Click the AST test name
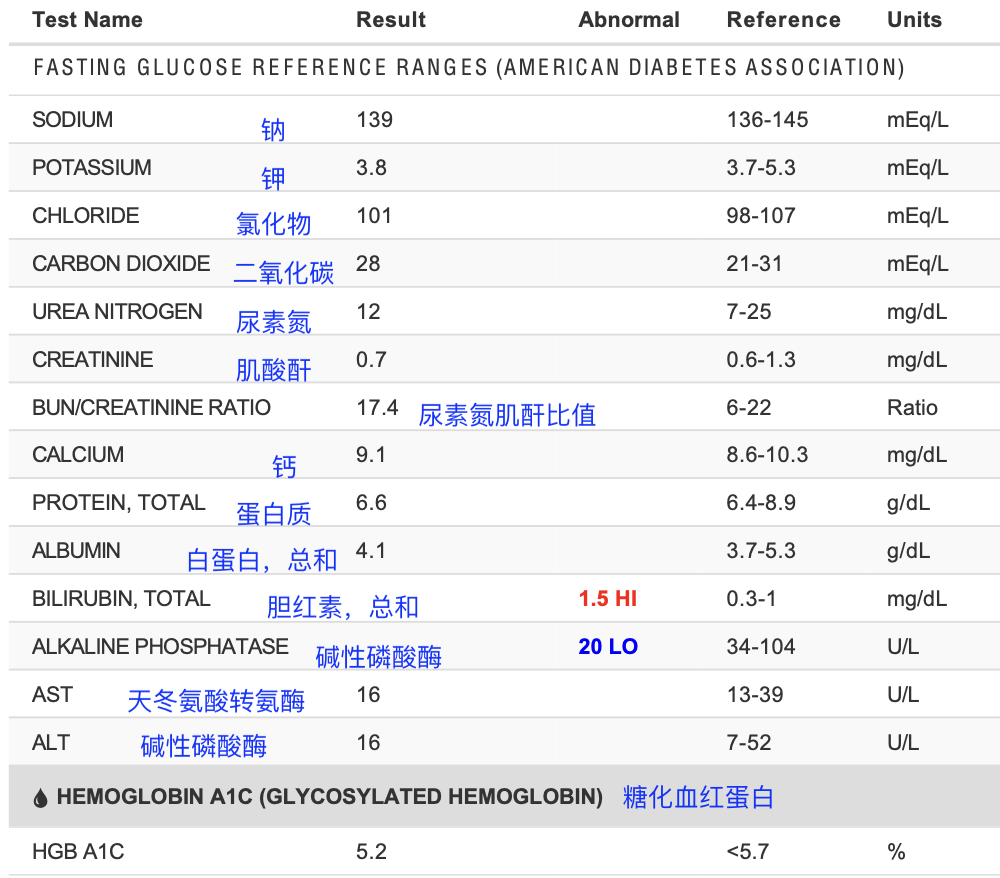 coord(53,694)
